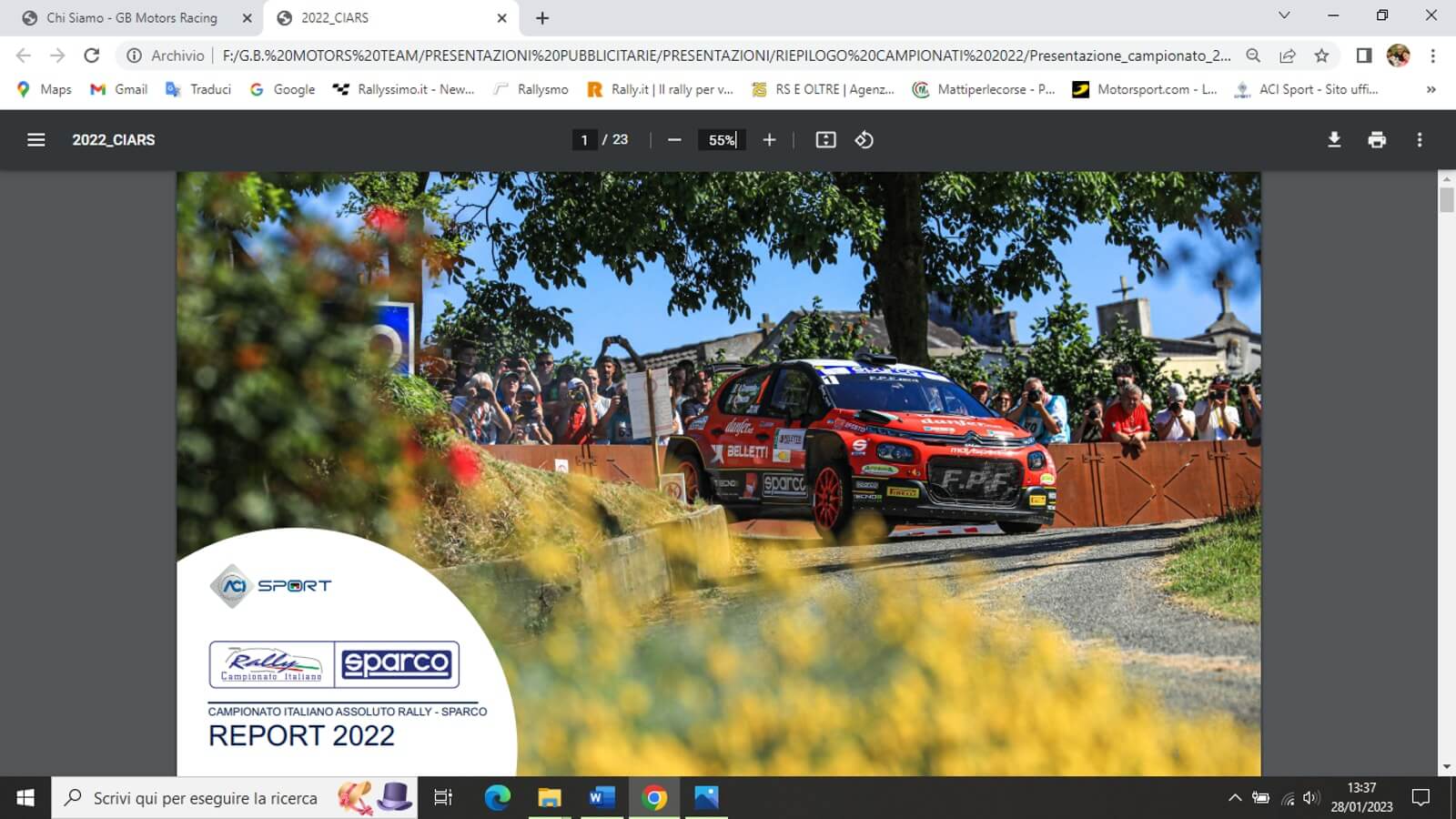View site information icon in address bar
1456x819 pixels.
coord(134,56)
